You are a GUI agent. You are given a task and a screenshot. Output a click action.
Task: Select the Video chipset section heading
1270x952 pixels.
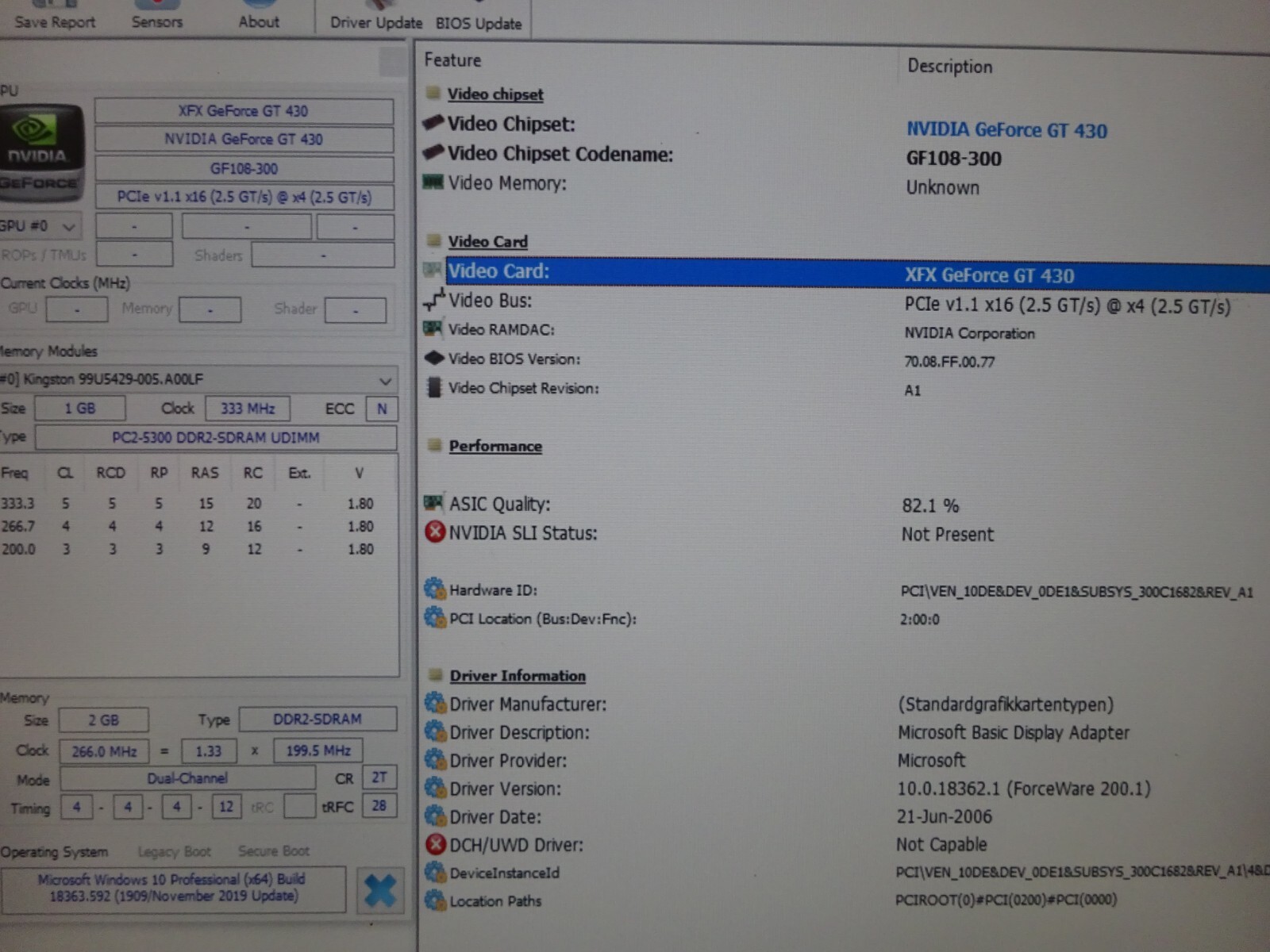[495, 94]
